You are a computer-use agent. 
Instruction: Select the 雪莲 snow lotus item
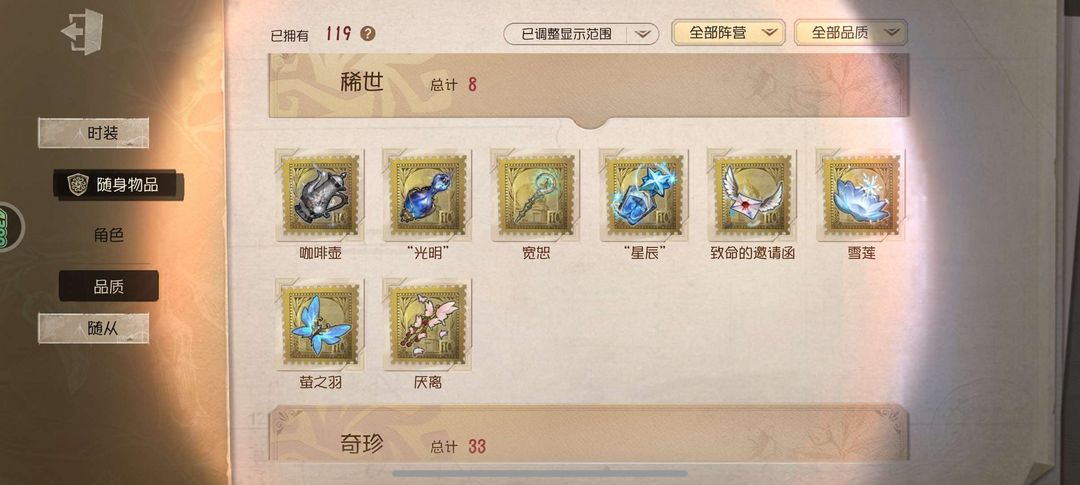[861, 195]
